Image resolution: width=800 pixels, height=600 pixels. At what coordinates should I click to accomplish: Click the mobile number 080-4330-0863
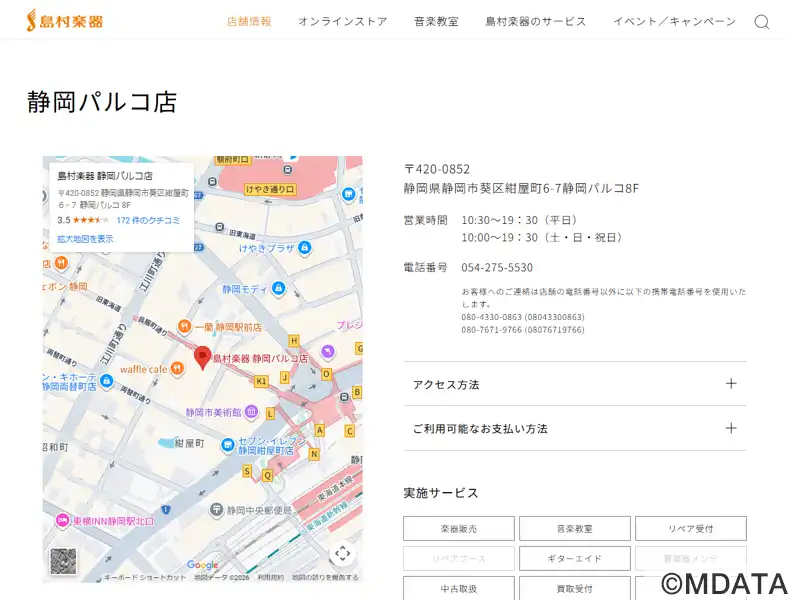523,317
